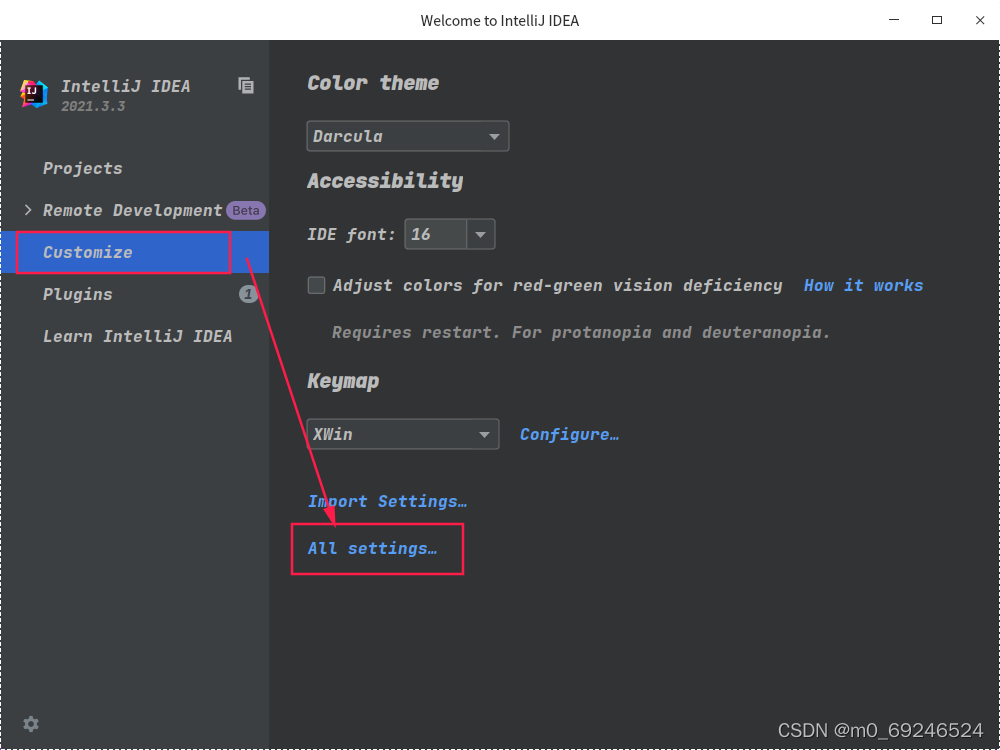Open the Darcula color theme dropdown
The image size is (1000, 750).
point(407,136)
